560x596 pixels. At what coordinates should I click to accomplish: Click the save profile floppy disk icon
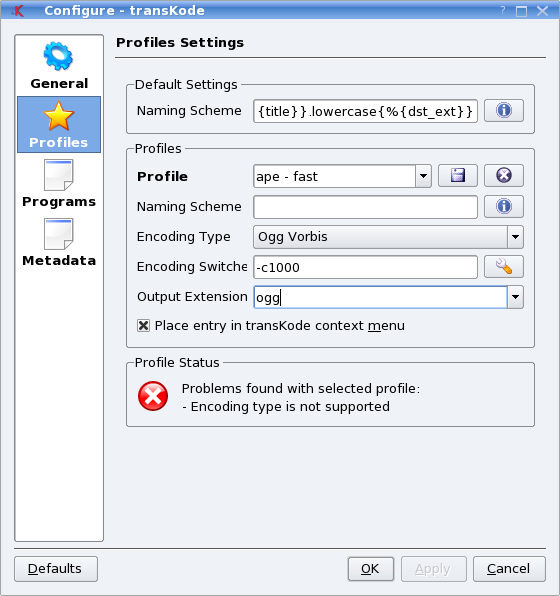(458, 176)
